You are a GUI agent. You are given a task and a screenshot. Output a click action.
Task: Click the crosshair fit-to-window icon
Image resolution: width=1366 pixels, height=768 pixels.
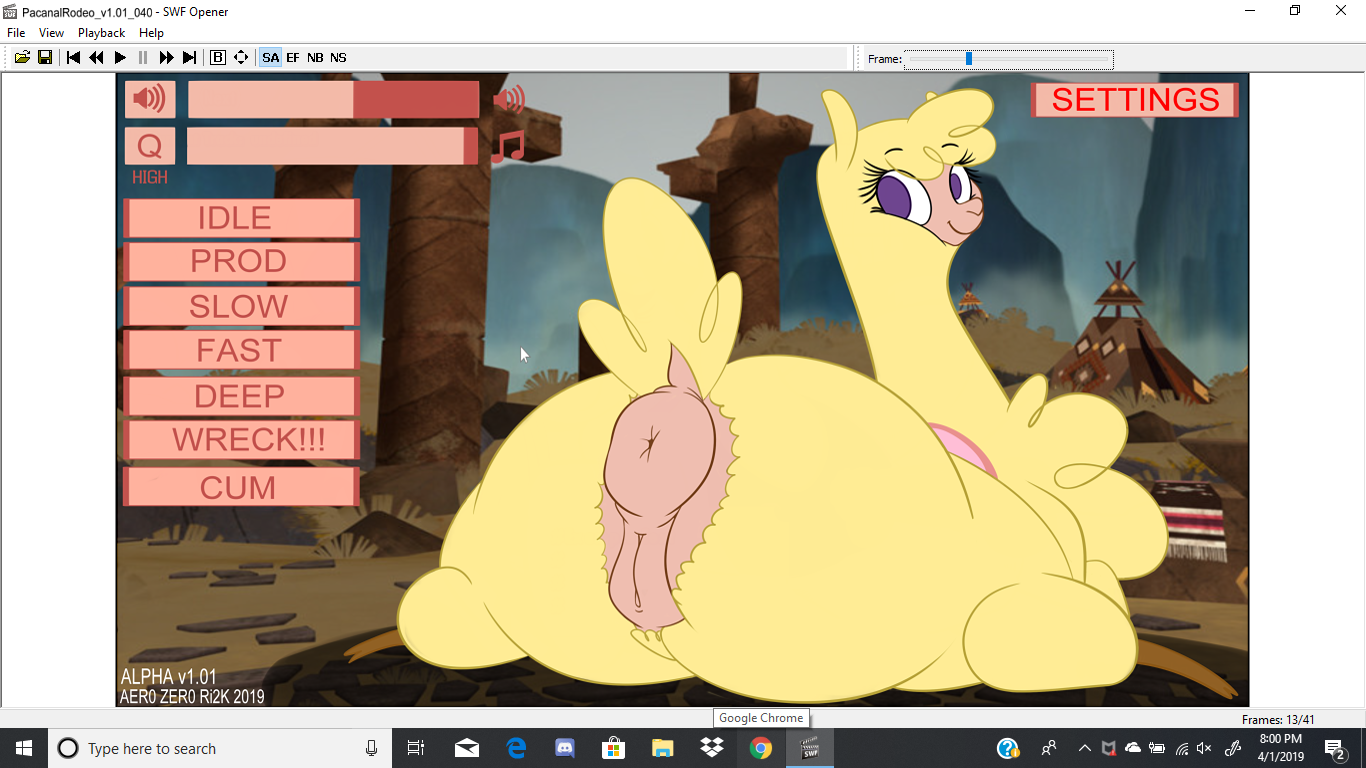[241, 58]
